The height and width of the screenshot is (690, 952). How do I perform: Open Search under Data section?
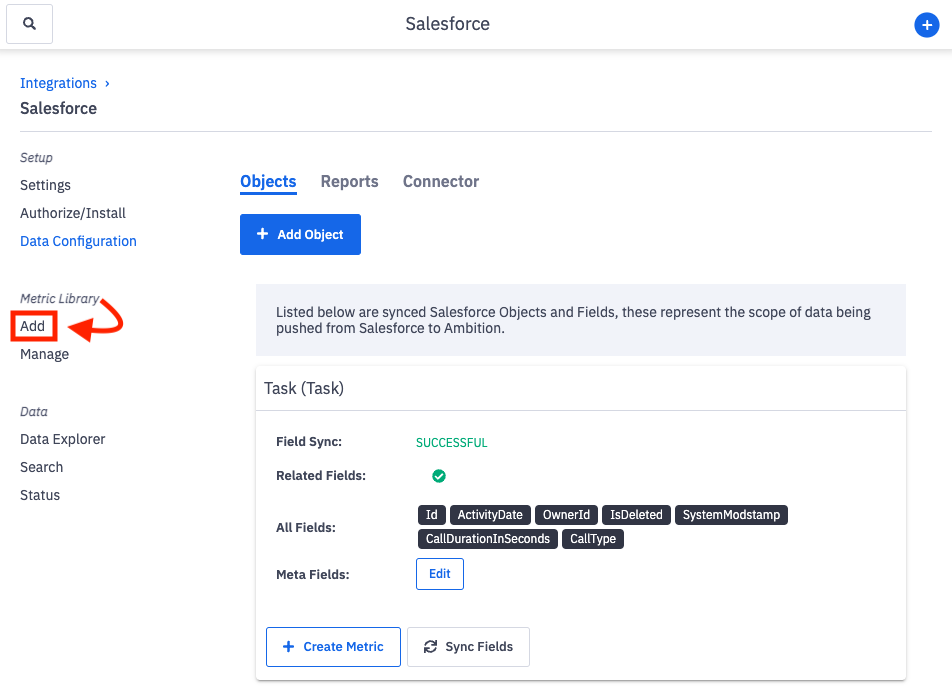pos(41,467)
